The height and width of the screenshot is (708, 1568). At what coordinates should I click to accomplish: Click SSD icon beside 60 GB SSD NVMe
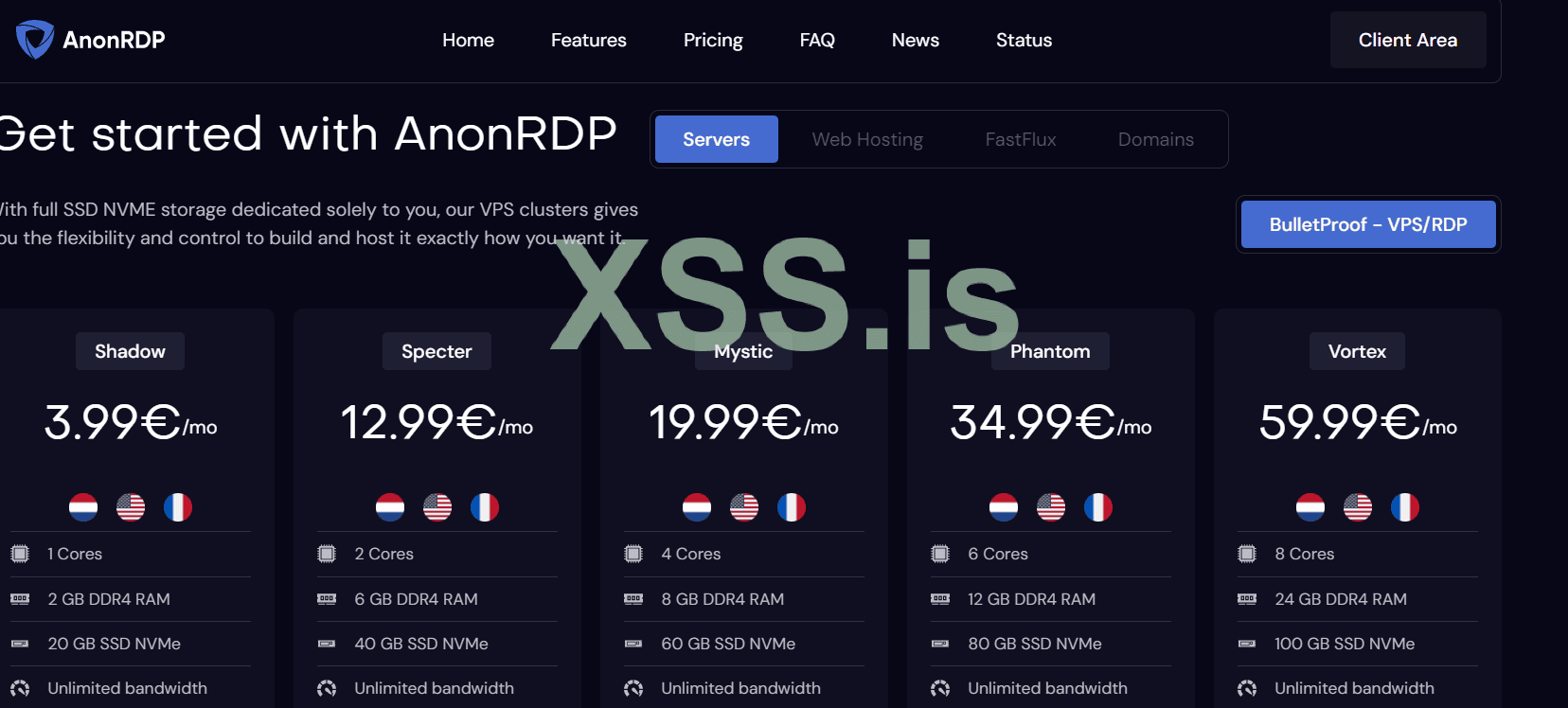pyautogui.click(x=633, y=644)
